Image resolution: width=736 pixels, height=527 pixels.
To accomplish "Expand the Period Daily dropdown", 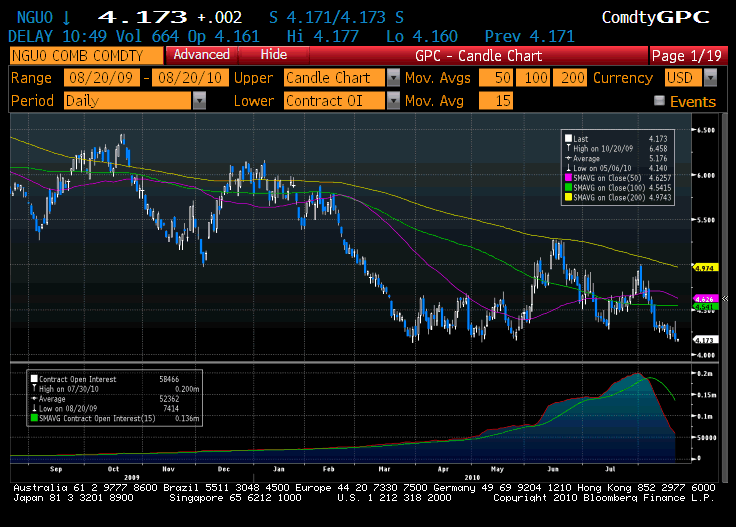I will (199, 101).
